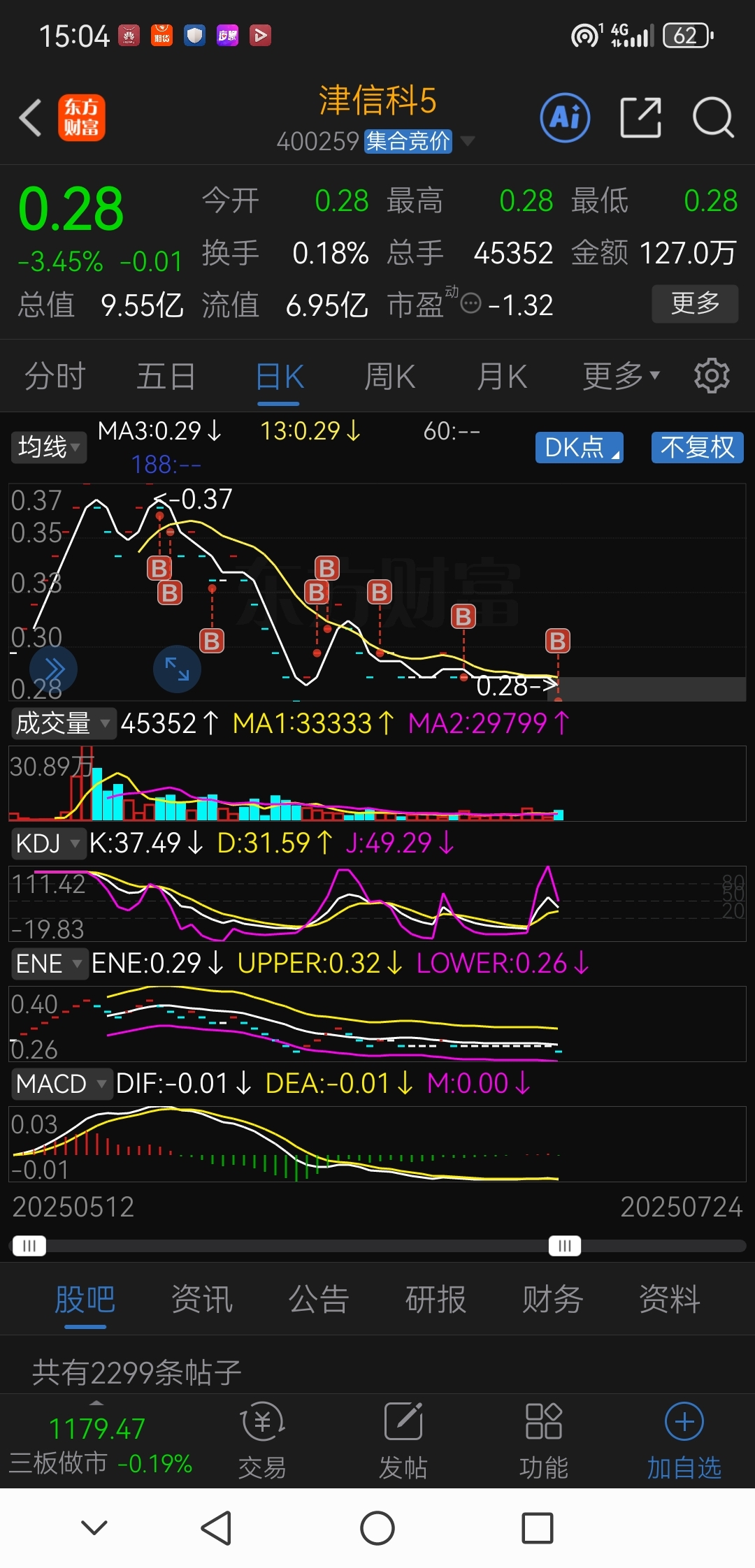Tap the 20250512 start date label
Screen dimensions: 755x1568
click(73, 1207)
